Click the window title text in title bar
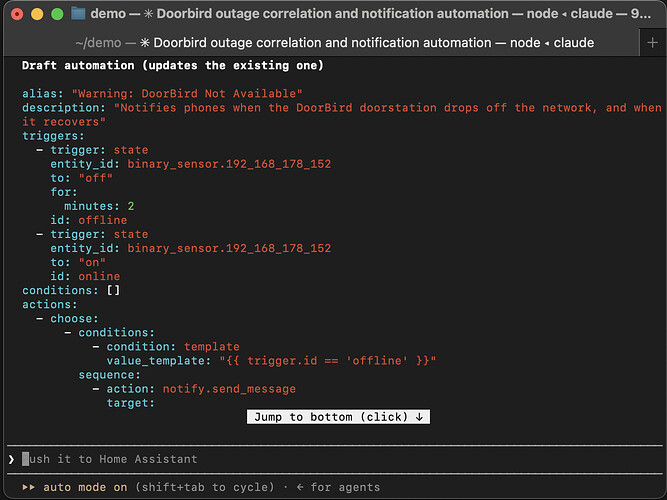667x500 pixels. click(370, 14)
